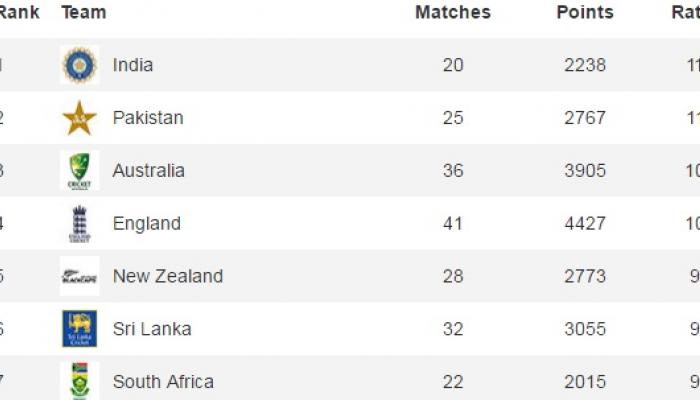Select the Cricket Australia shield logo
Viewport: 700px width, 400px height.
(79, 171)
